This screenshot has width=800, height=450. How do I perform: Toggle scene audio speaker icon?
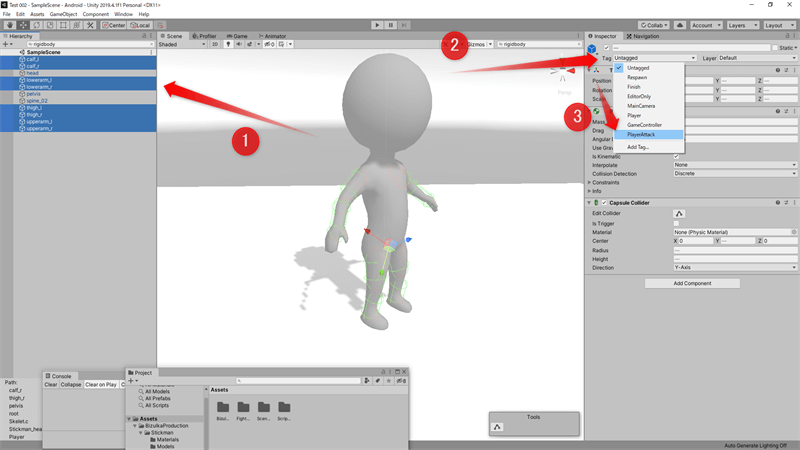(239, 44)
